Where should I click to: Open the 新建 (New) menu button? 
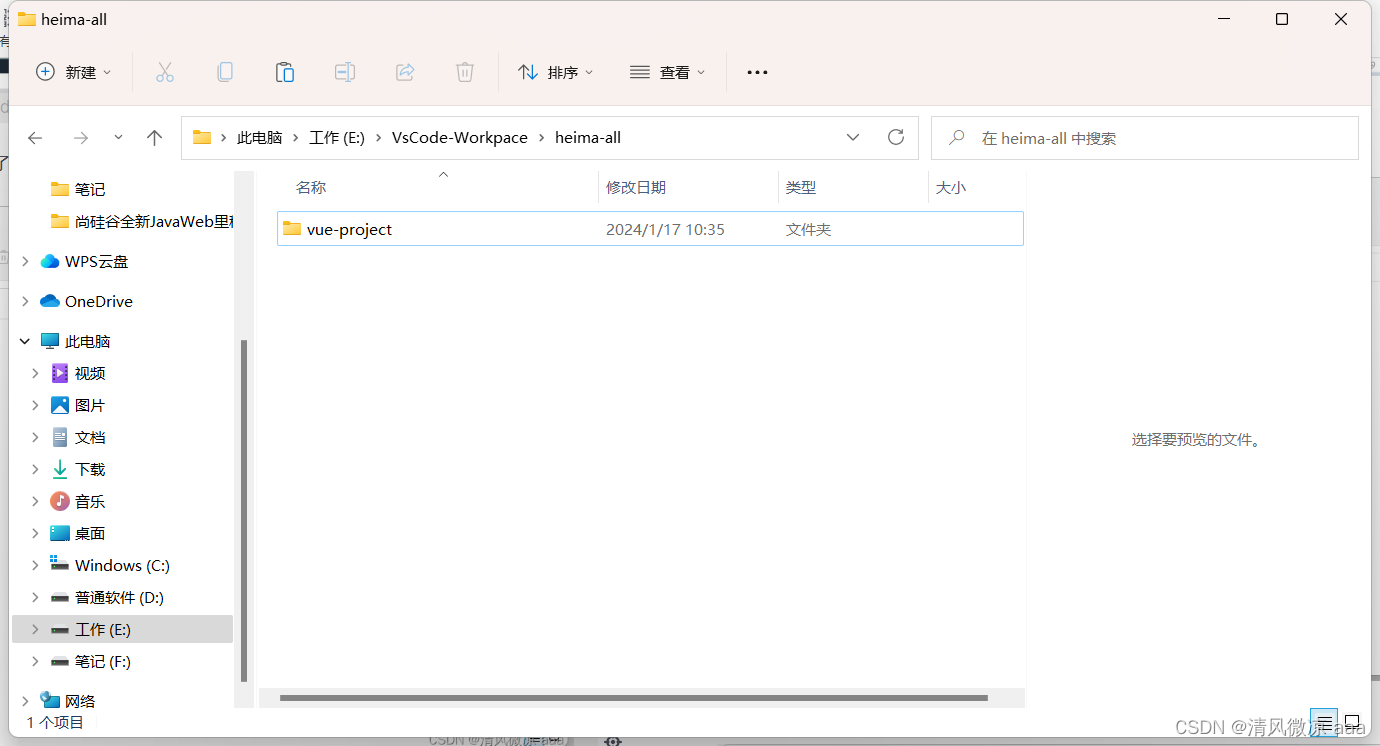74,72
